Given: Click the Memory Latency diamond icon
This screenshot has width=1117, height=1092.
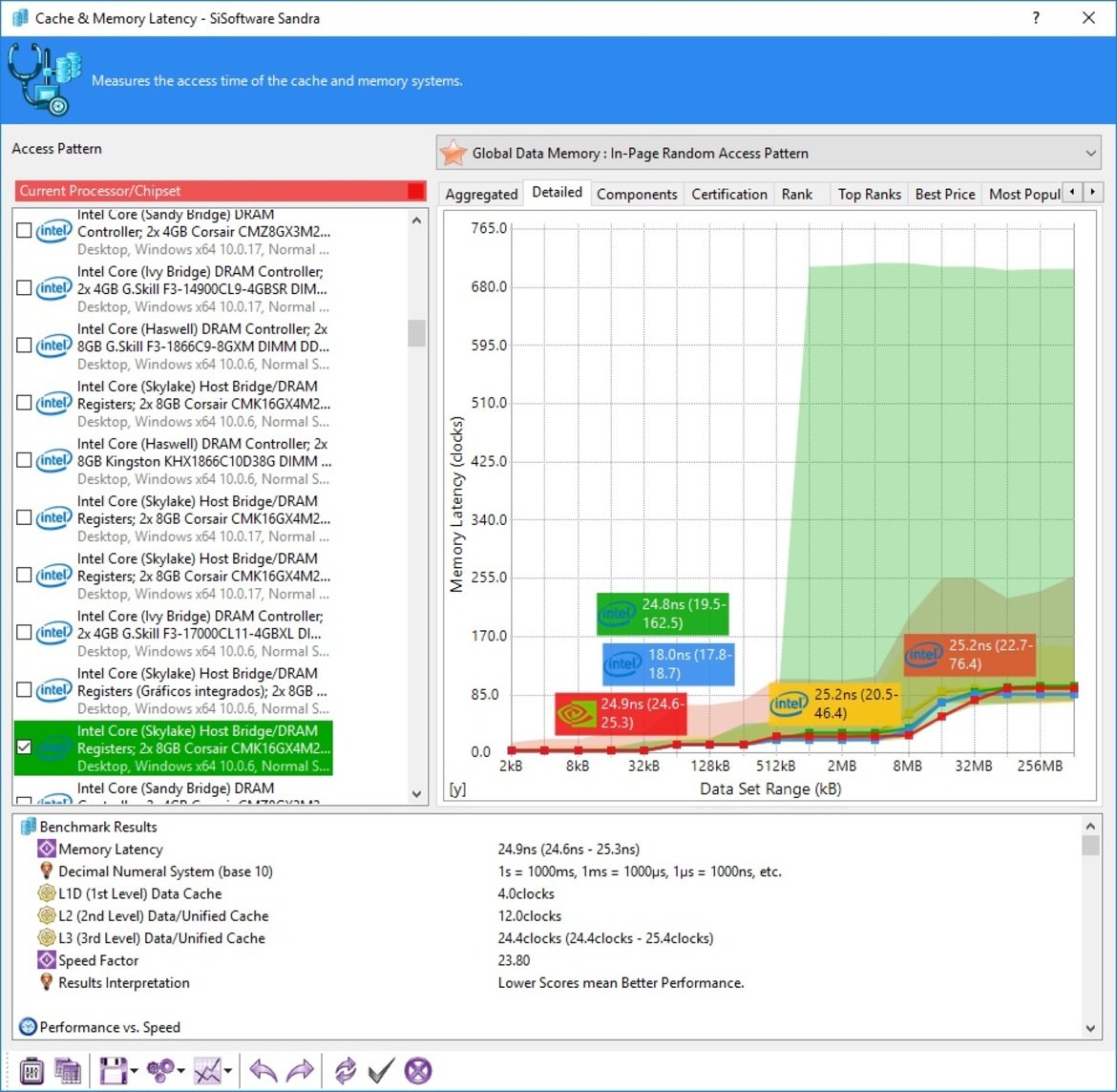Looking at the screenshot, I should click(47, 849).
